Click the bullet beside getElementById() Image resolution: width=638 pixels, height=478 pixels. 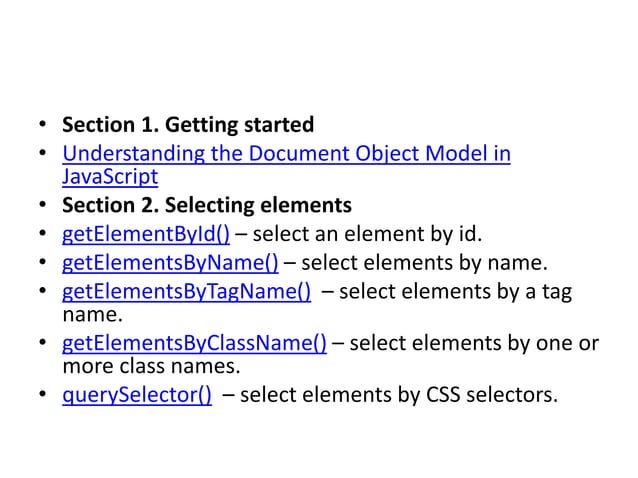42,237
